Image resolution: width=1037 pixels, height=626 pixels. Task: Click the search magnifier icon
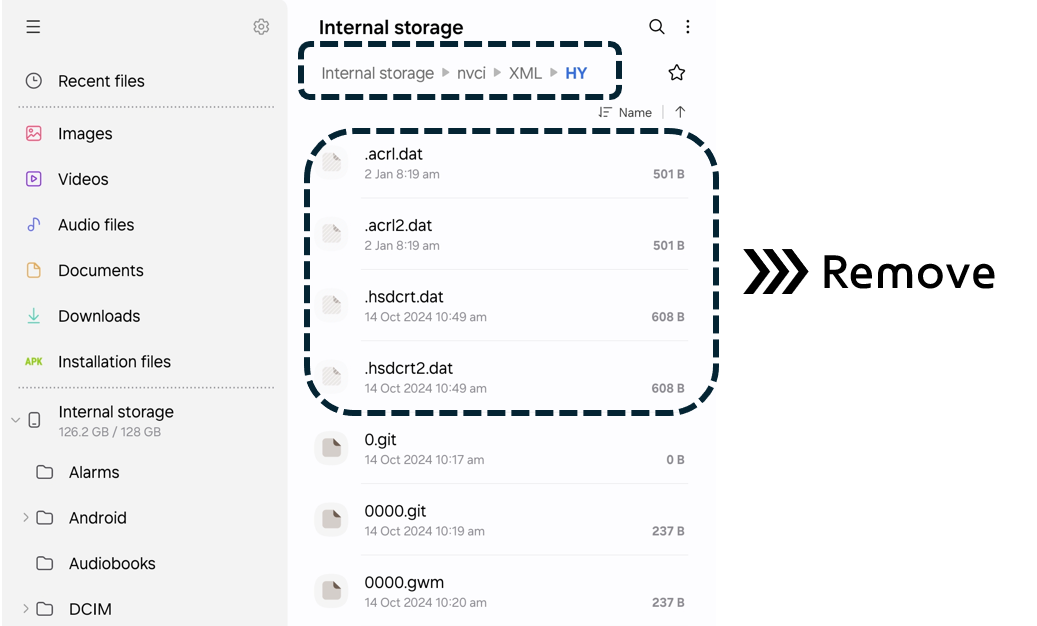tap(656, 26)
